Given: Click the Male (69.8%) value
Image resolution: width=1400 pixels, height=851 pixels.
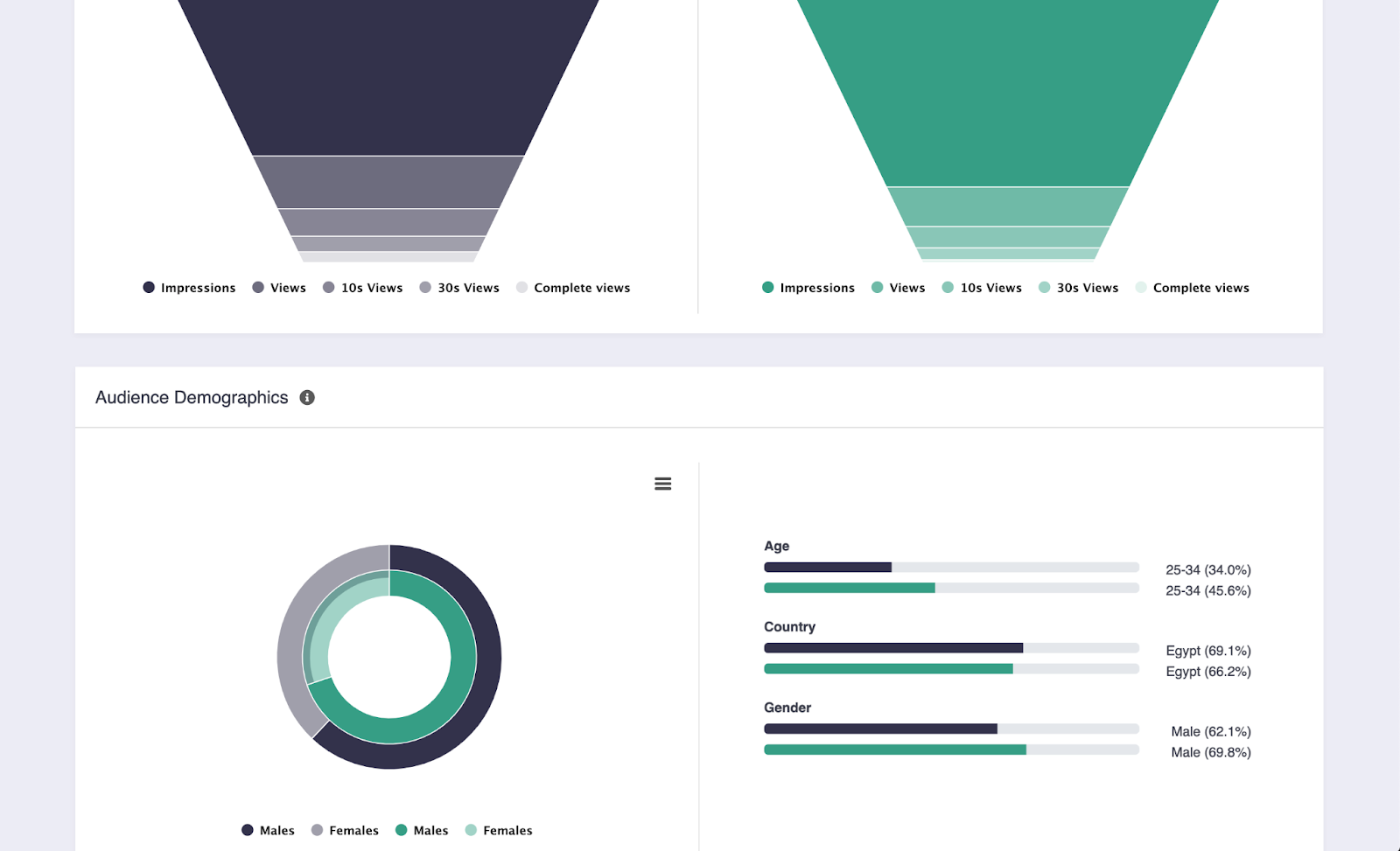Looking at the screenshot, I should tap(1211, 752).
